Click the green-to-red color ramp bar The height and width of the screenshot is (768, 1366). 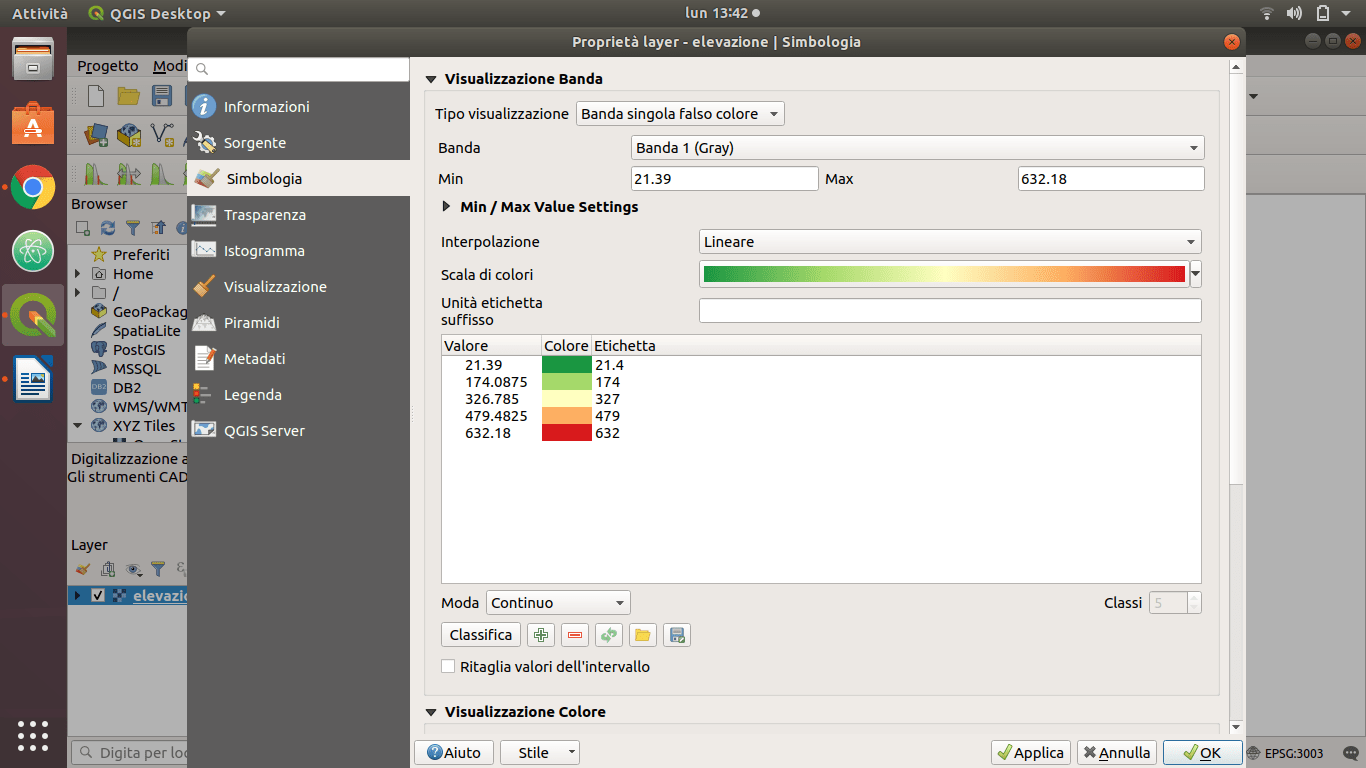pos(944,274)
